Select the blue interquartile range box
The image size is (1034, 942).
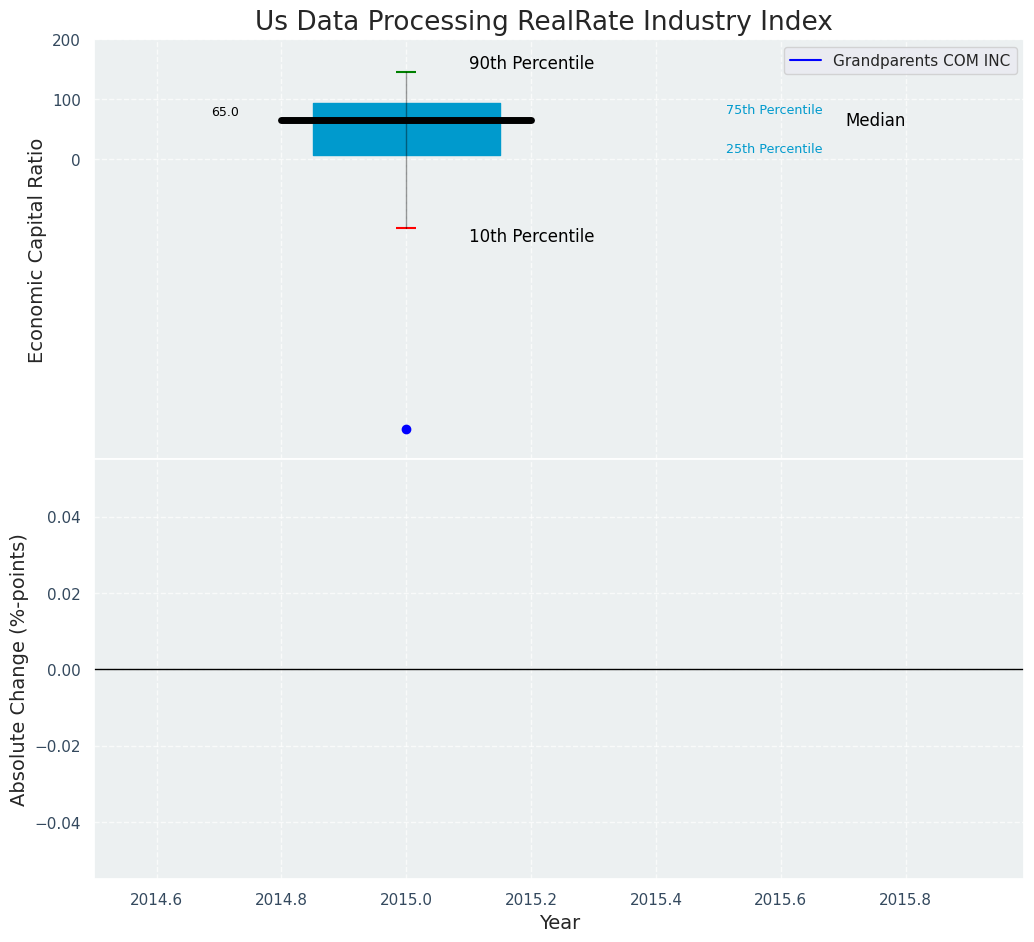350,140
